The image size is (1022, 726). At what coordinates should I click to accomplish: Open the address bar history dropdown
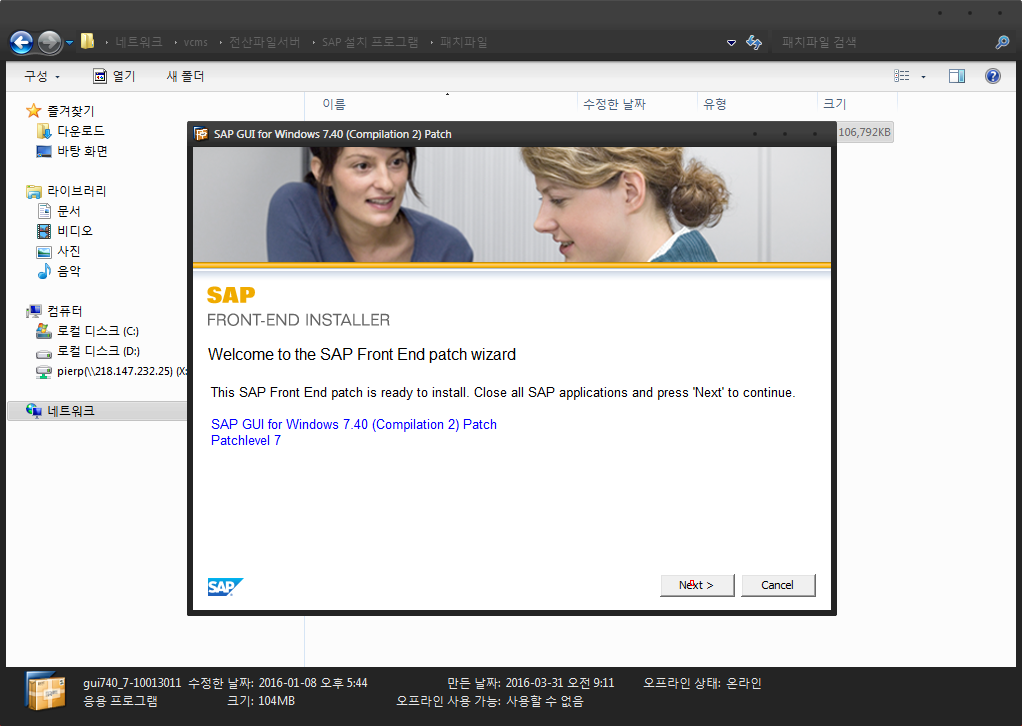[731, 42]
